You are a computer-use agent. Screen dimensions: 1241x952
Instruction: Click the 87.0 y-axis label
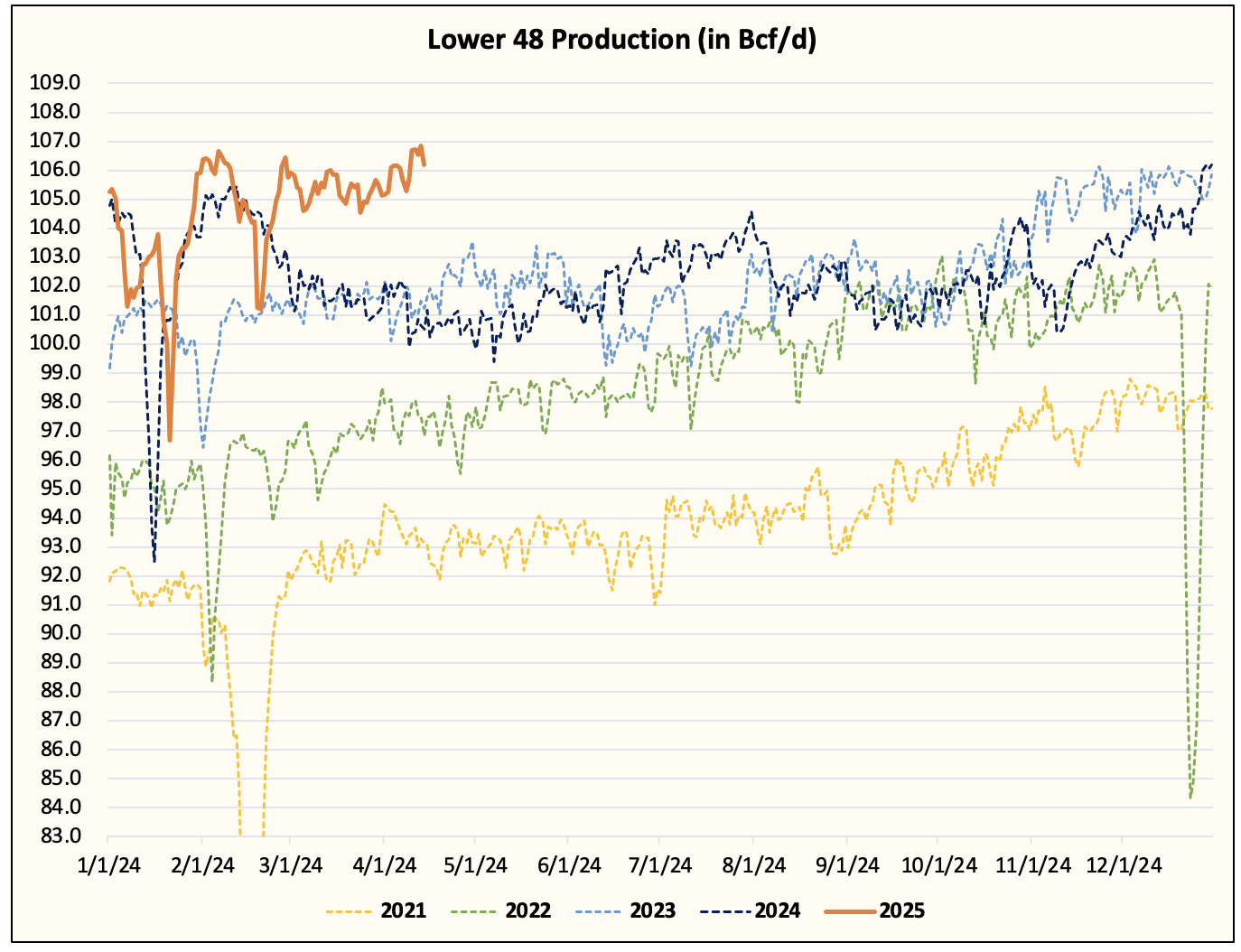[x=60, y=719]
